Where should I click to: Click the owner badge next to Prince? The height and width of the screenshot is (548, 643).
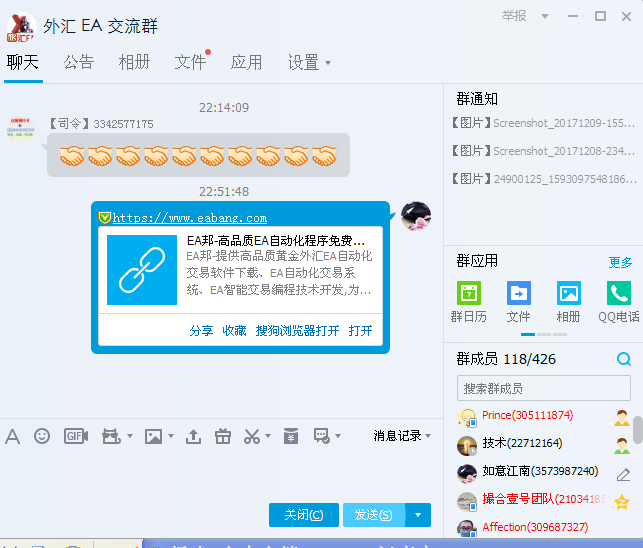point(622,418)
